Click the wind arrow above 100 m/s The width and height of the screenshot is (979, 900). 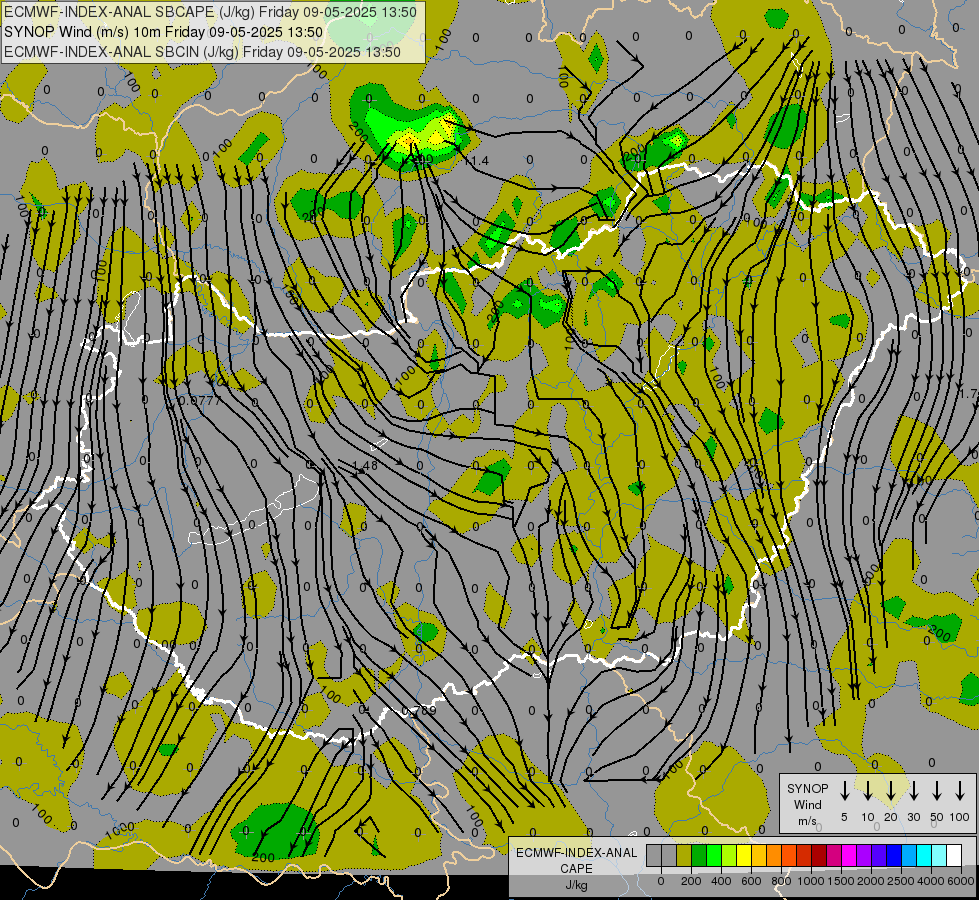pyautogui.click(x=960, y=791)
